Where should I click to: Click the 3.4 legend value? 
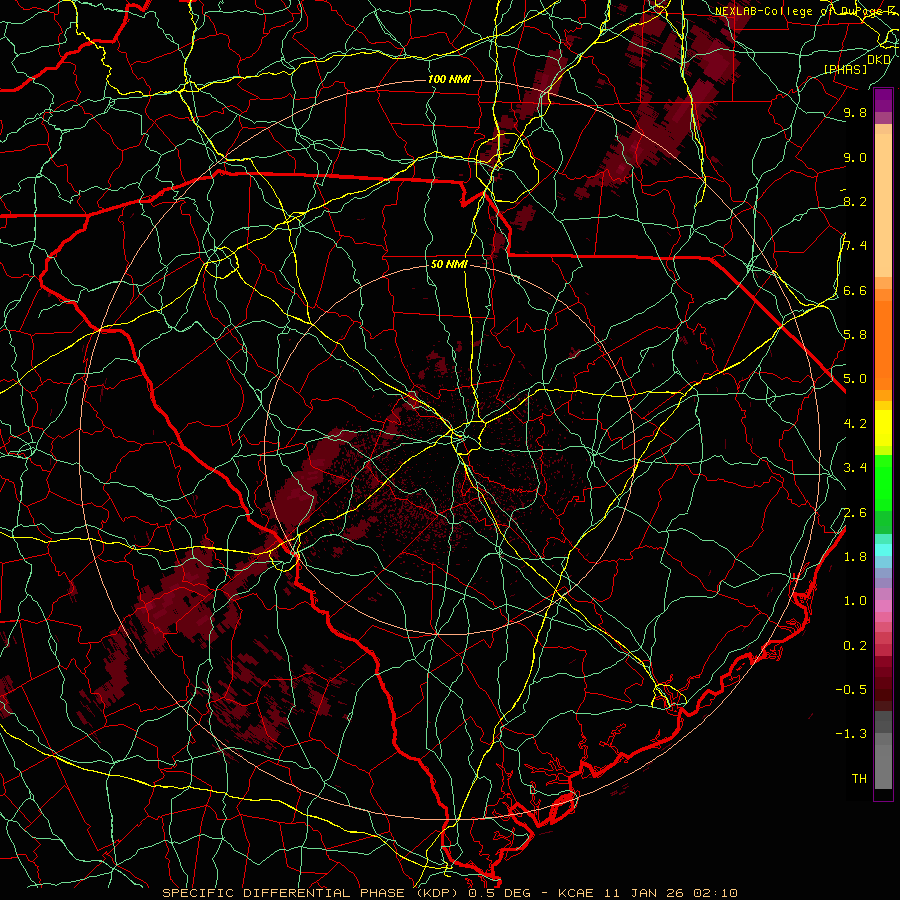(x=855, y=468)
